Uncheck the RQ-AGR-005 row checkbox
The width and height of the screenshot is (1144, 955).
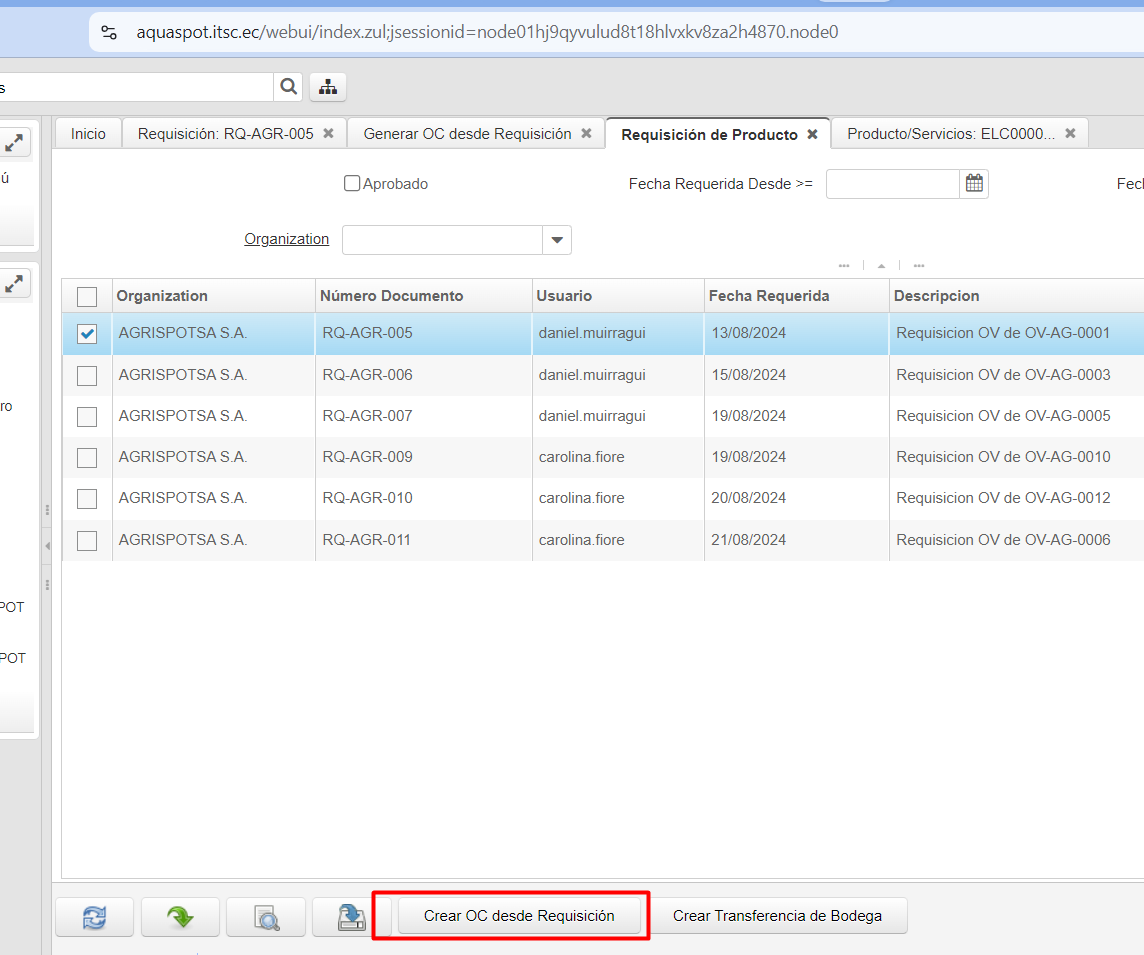coord(87,334)
